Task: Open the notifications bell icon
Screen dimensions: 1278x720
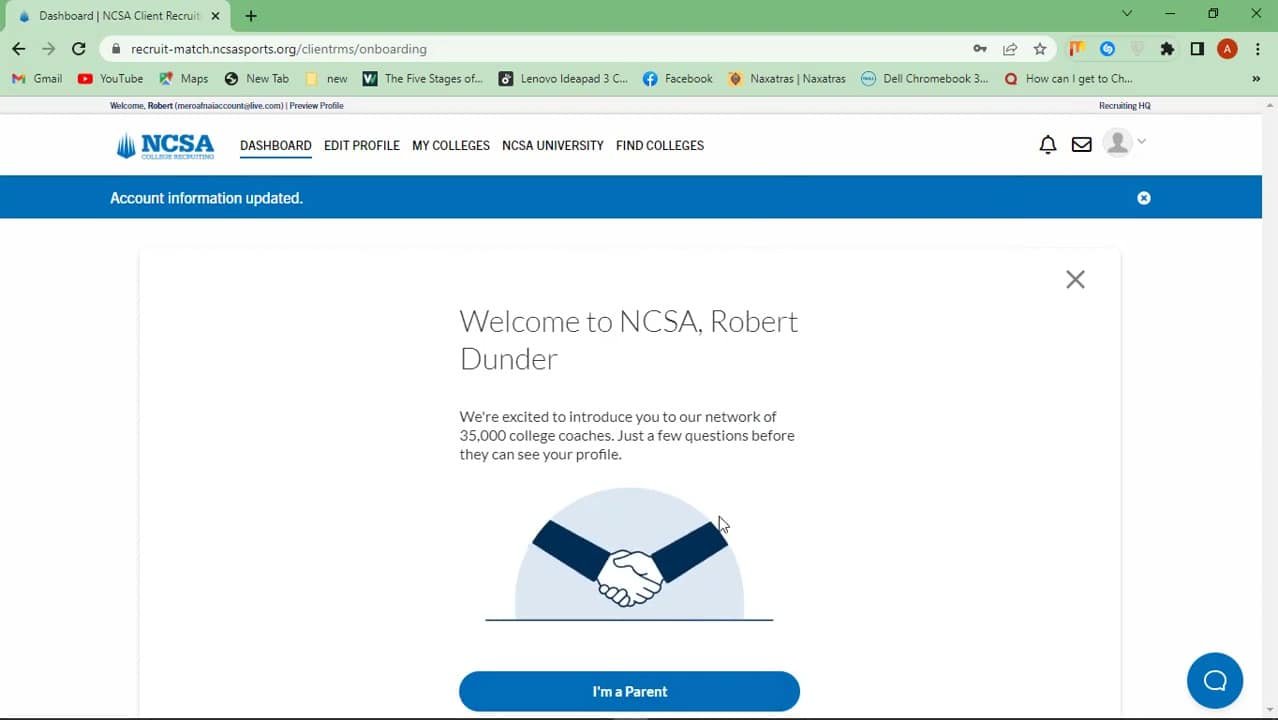Action: click(1047, 144)
